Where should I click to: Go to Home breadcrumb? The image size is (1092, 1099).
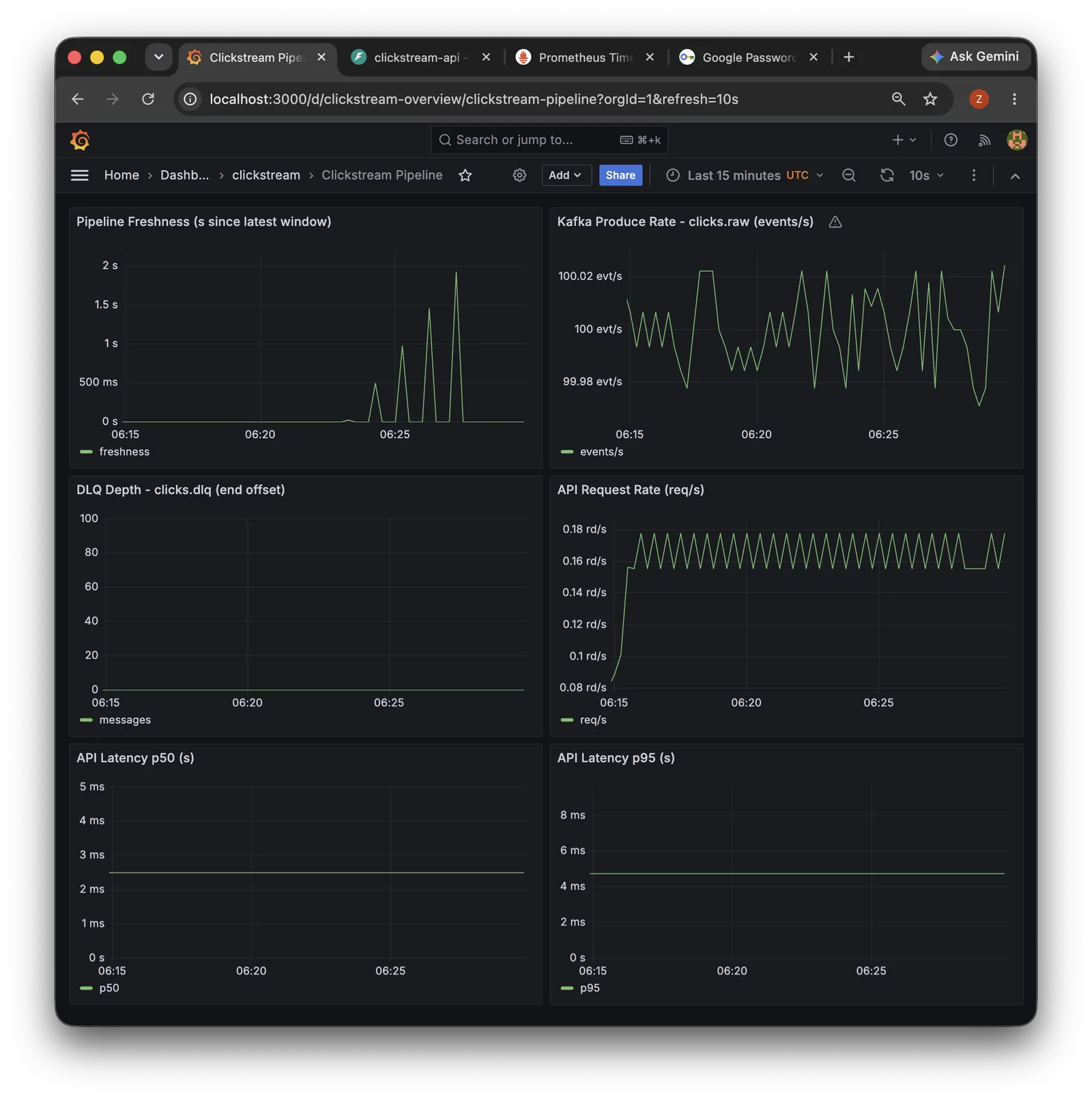click(x=121, y=175)
